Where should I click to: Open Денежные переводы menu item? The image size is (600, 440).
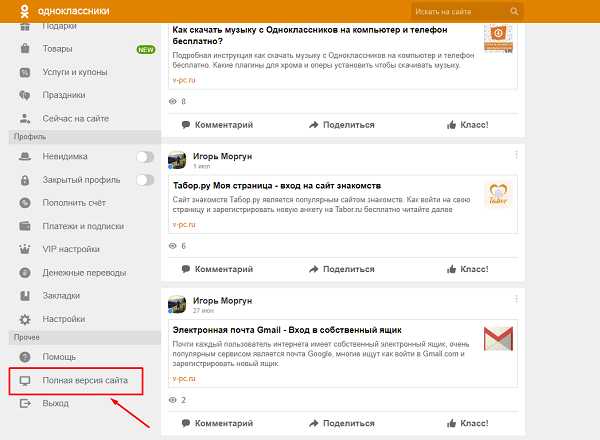[84, 272]
